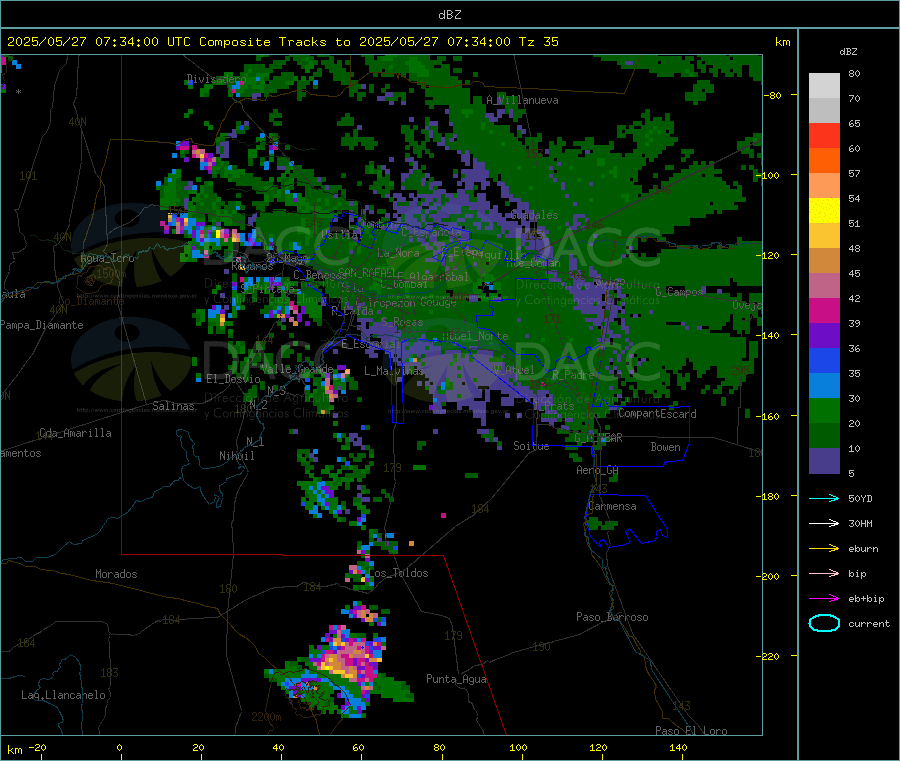The image size is (900, 761).
Task: Click the 'Soitue' map label
Action: click(532, 446)
